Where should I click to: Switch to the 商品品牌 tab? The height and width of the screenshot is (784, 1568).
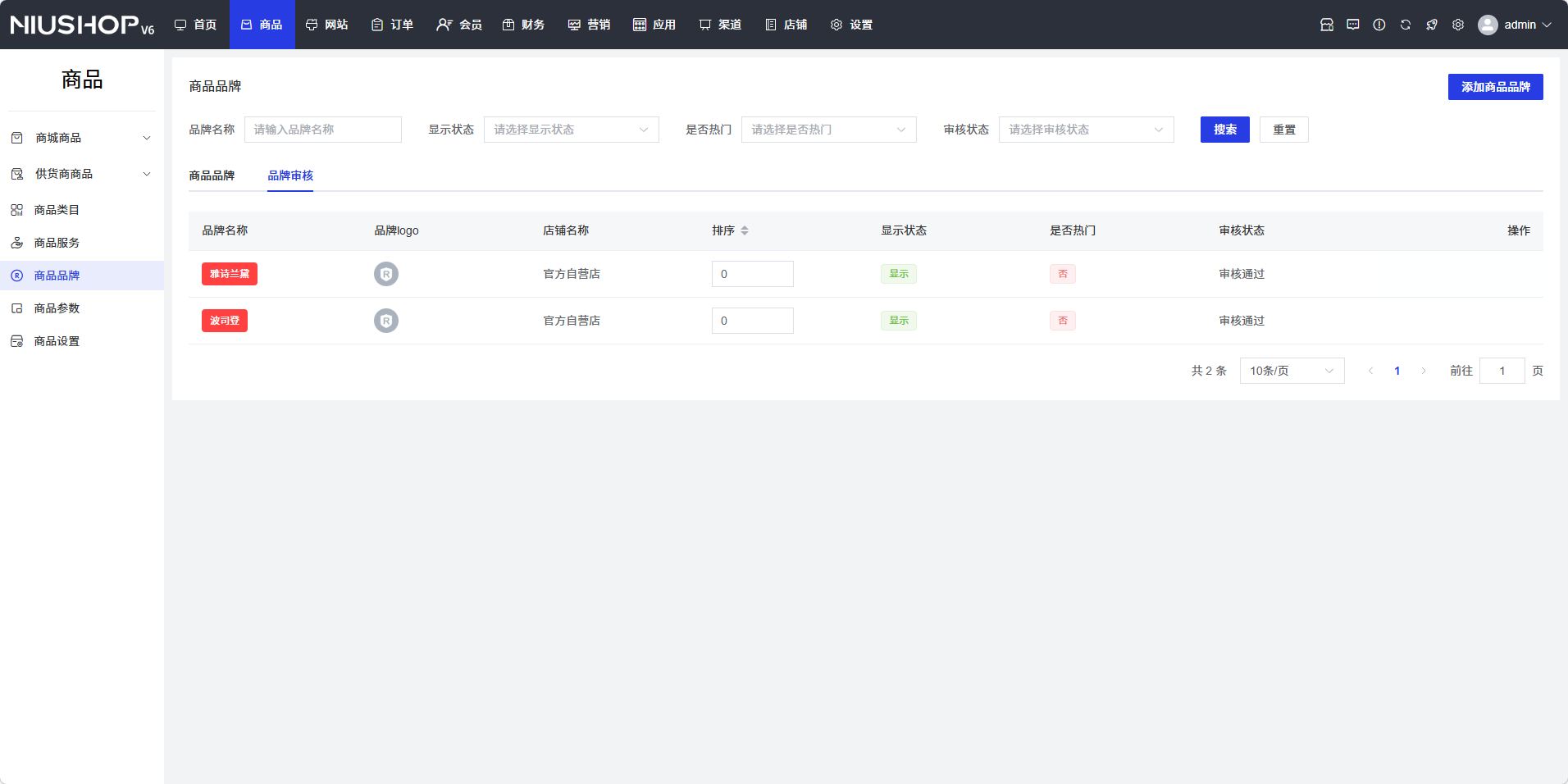click(x=212, y=175)
